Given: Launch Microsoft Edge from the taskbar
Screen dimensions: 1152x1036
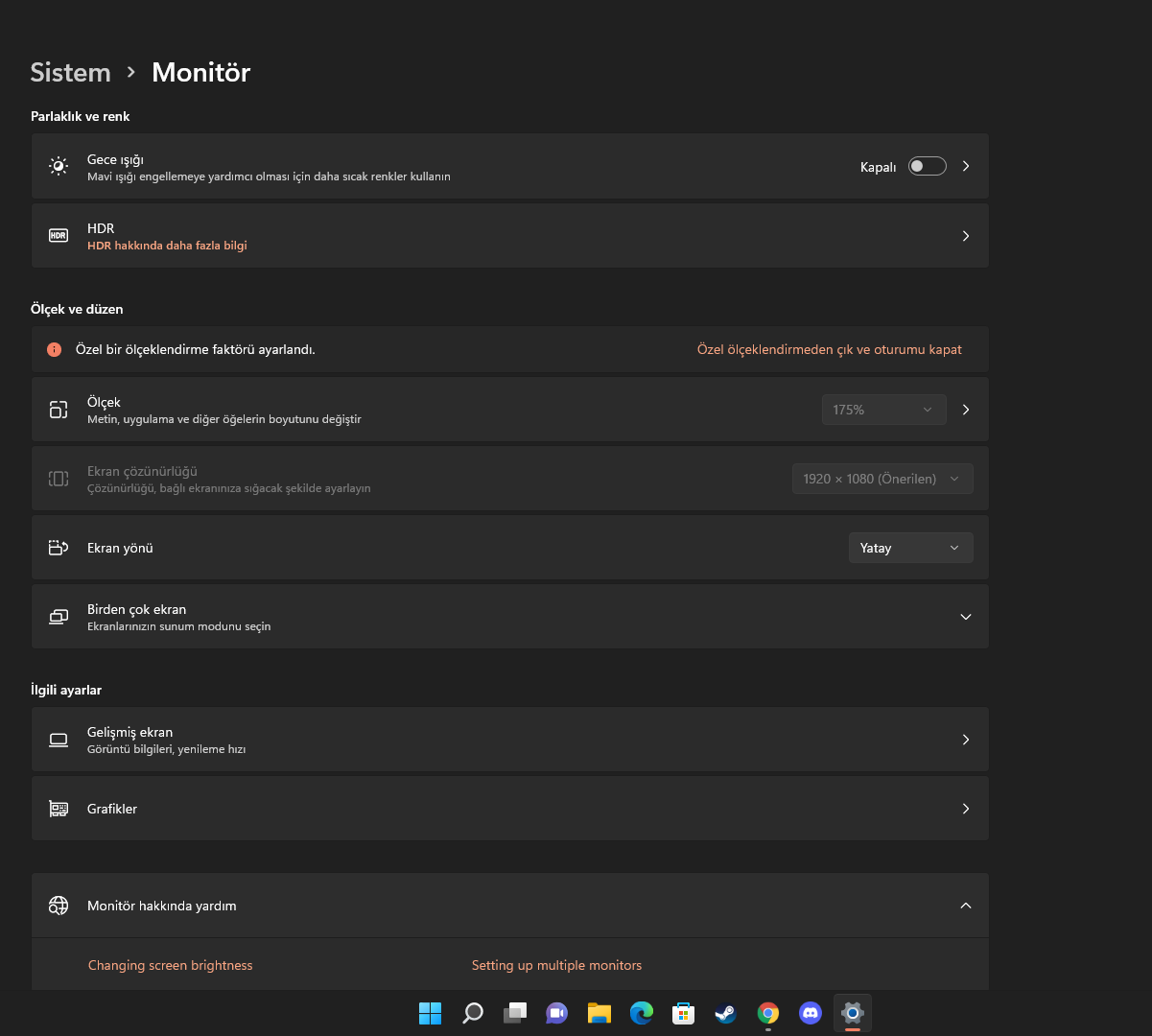Looking at the screenshot, I should tap(642, 1013).
